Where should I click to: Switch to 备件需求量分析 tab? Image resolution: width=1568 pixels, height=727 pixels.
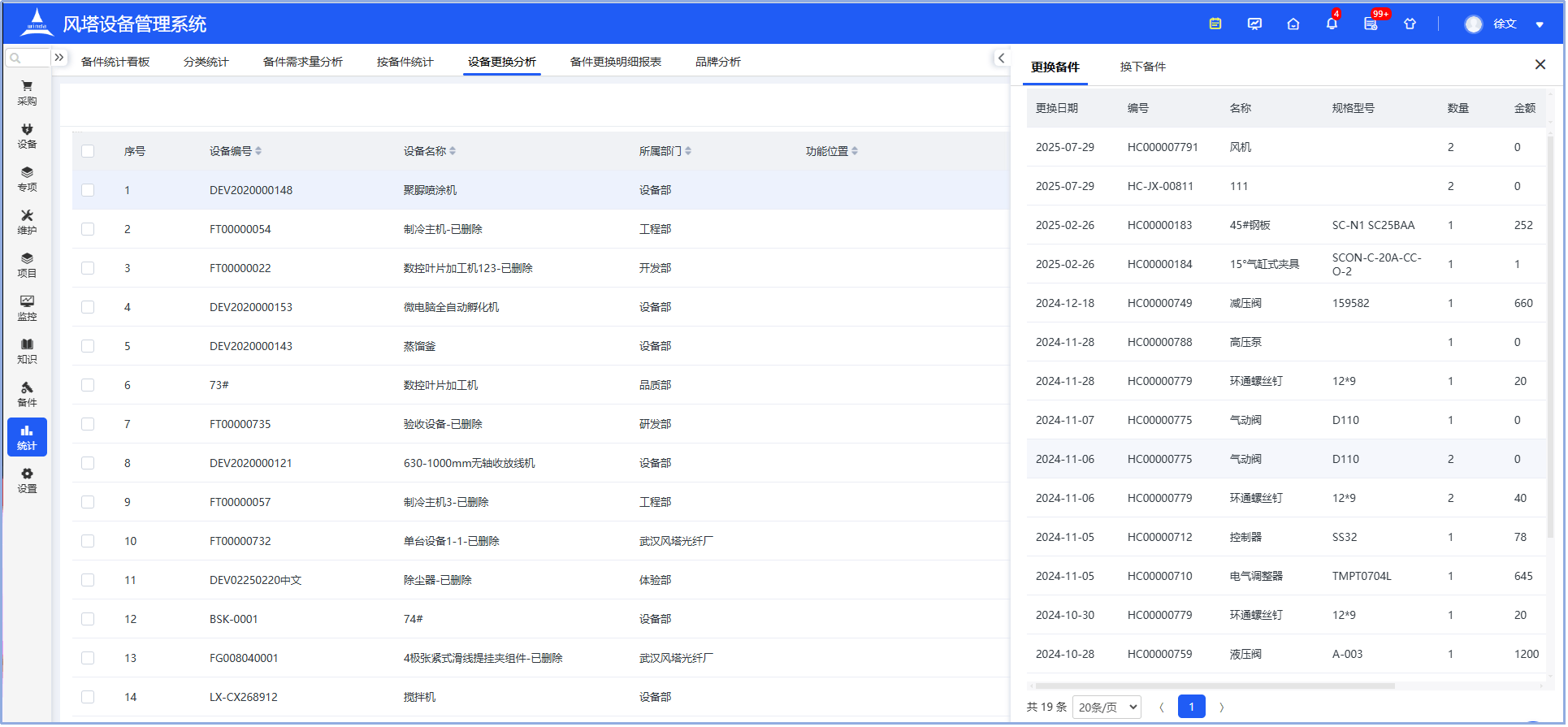[303, 62]
